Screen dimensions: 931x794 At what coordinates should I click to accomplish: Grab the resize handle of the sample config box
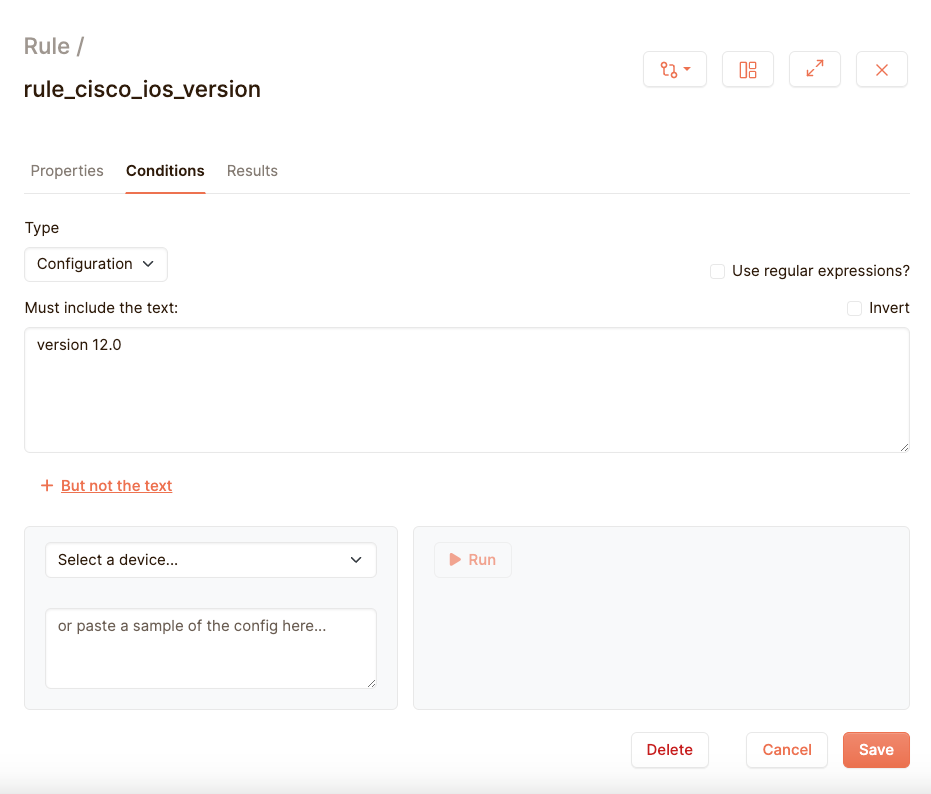[371, 684]
